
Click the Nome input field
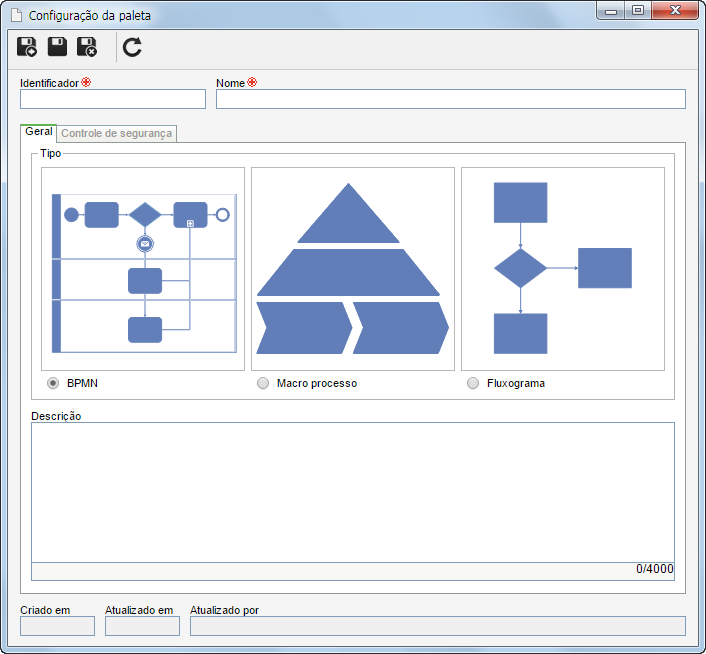451,99
